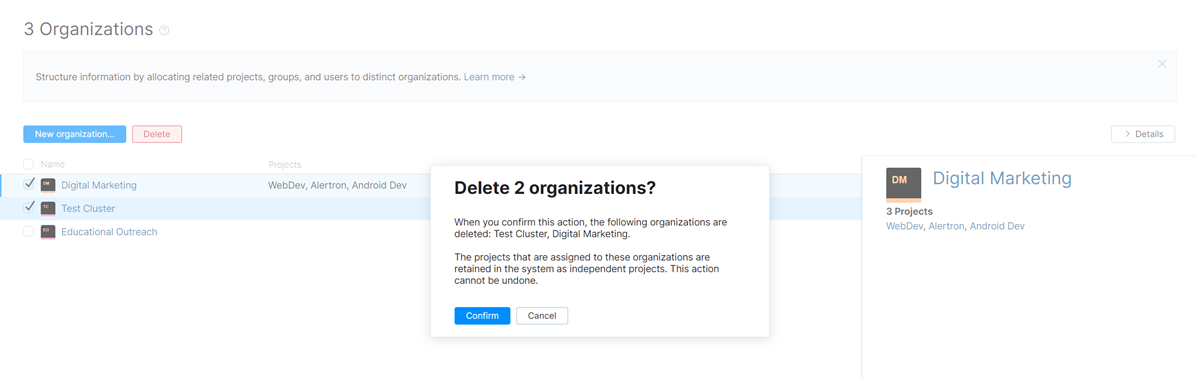Click the Digital Marketing DM icon in list
Screen dimensions: 1197x378
click(x=48, y=185)
